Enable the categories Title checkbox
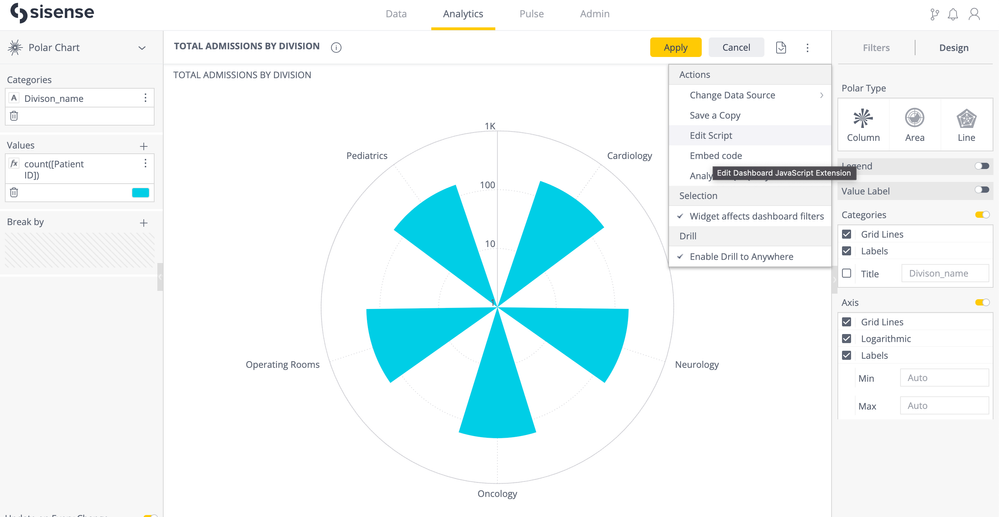The height and width of the screenshot is (517, 999). (x=847, y=273)
